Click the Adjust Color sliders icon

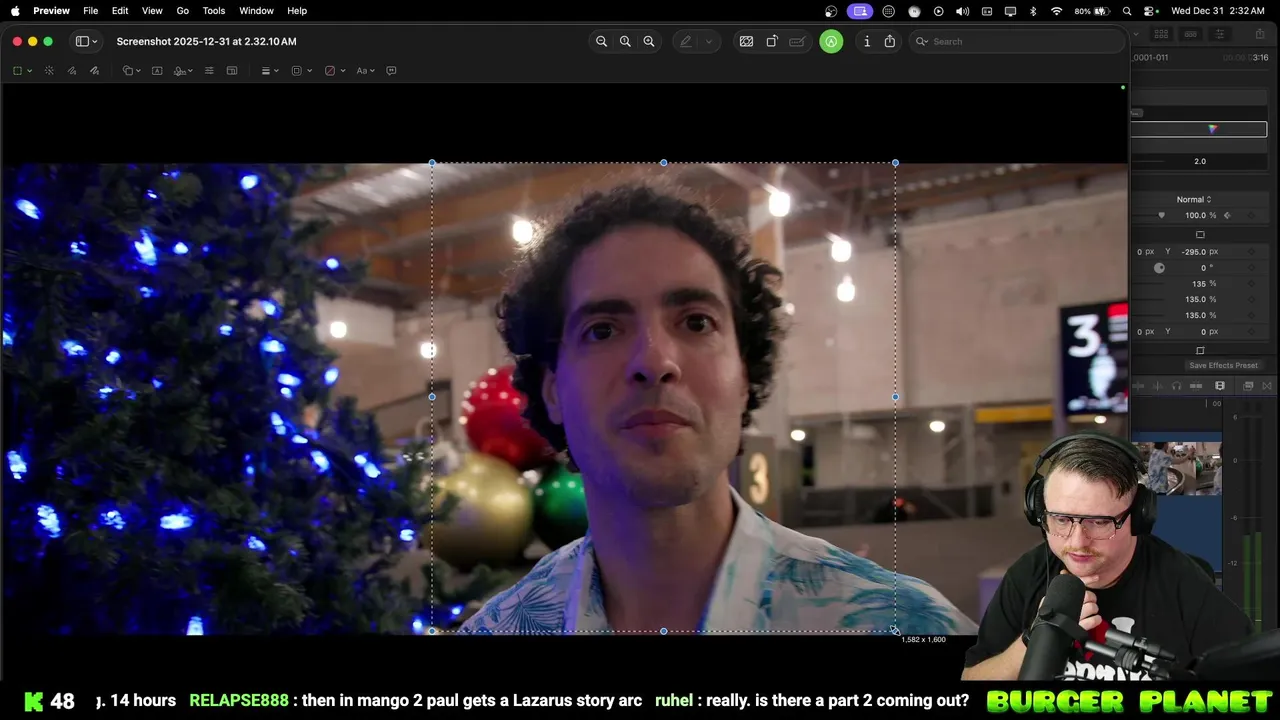209,71
